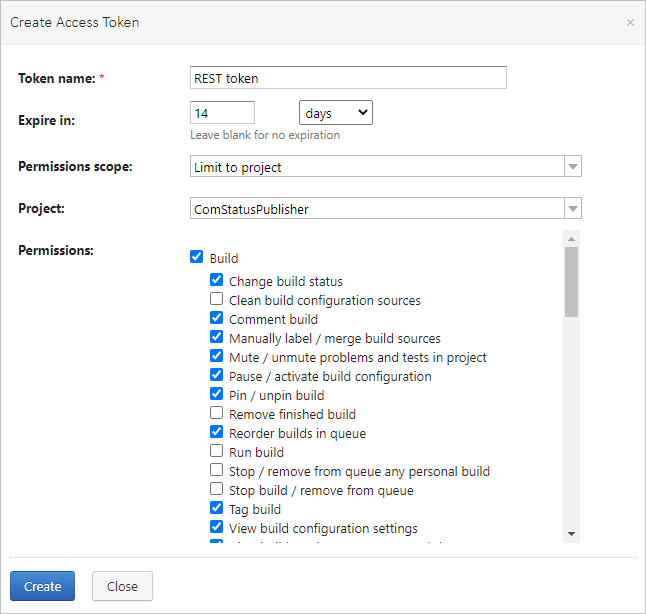Uncheck the Comment build permission
646x614 pixels.
216,319
